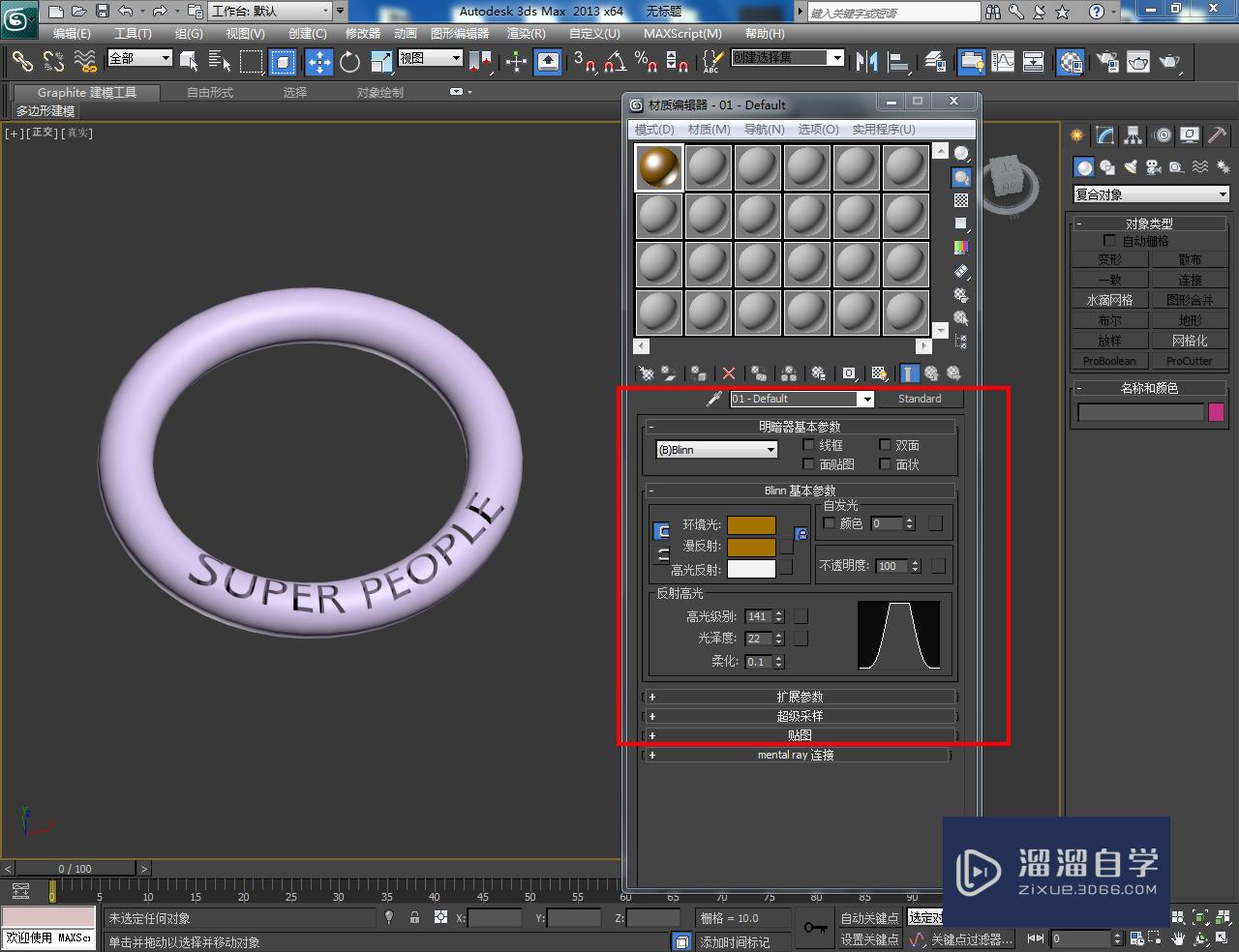Screen dimensions: 1239x952
Task: Click the ProCutter object type button
Action: 1190,361
